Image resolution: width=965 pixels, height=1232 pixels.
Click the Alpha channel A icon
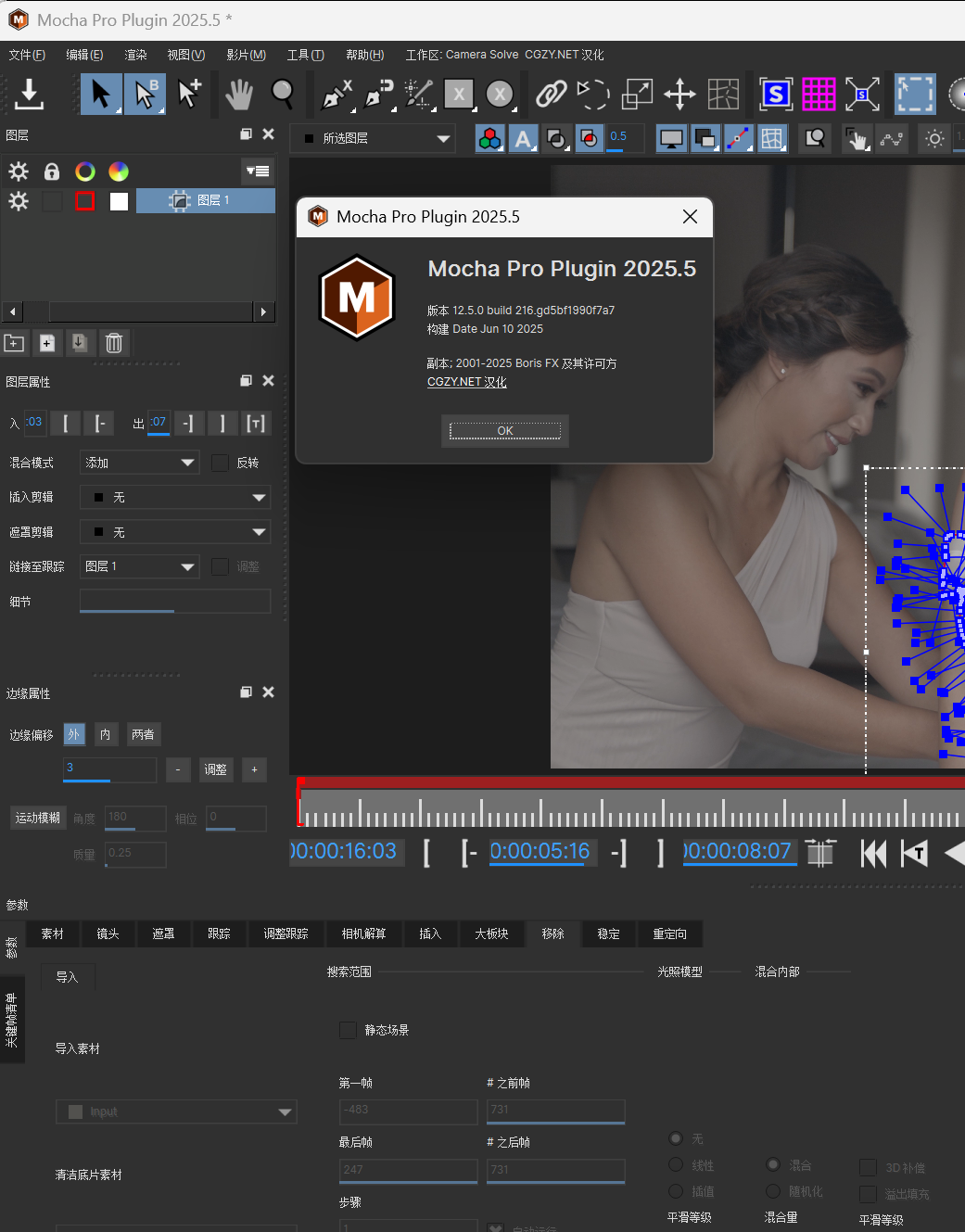pyautogui.click(x=523, y=139)
